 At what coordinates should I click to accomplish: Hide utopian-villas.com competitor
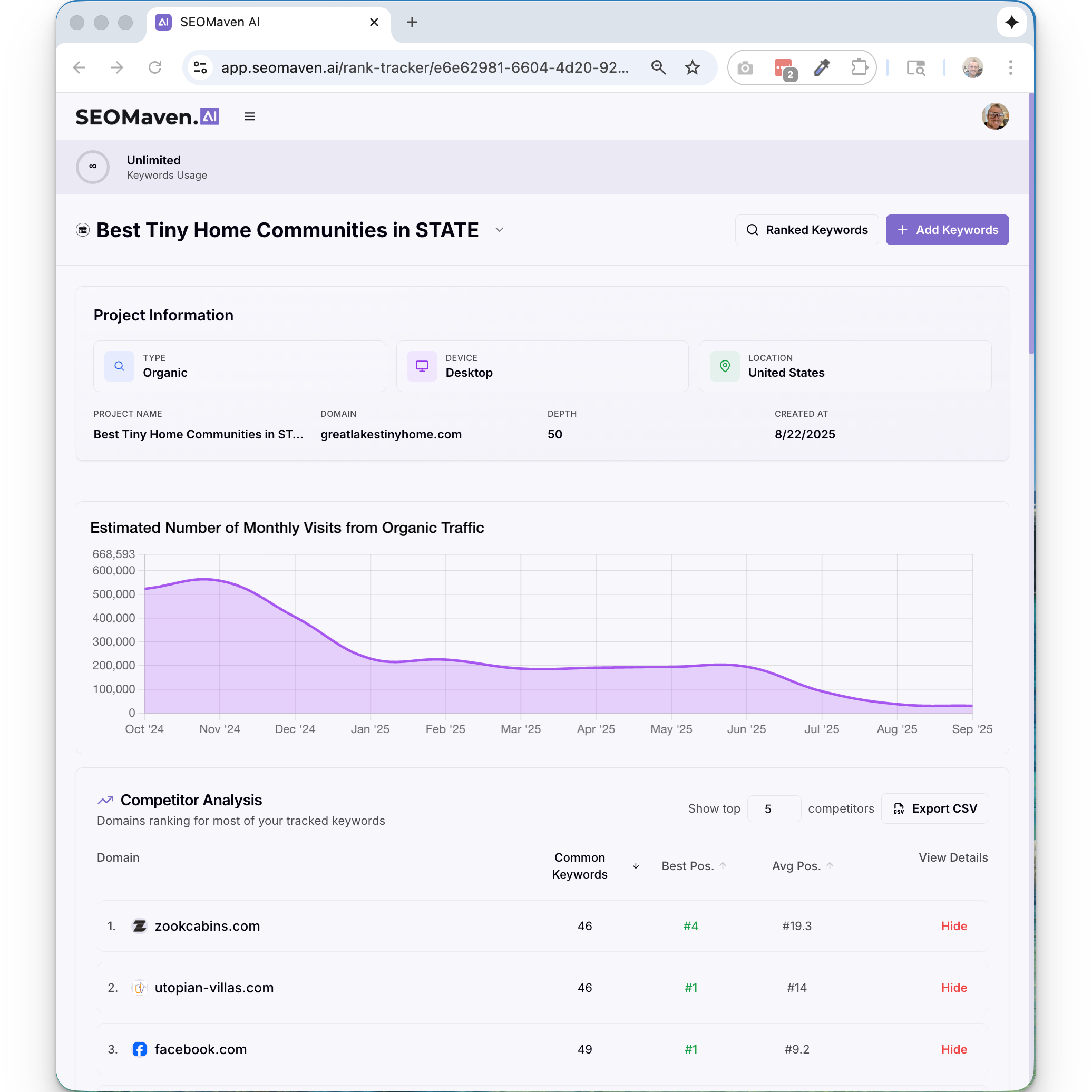coord(953,988)
